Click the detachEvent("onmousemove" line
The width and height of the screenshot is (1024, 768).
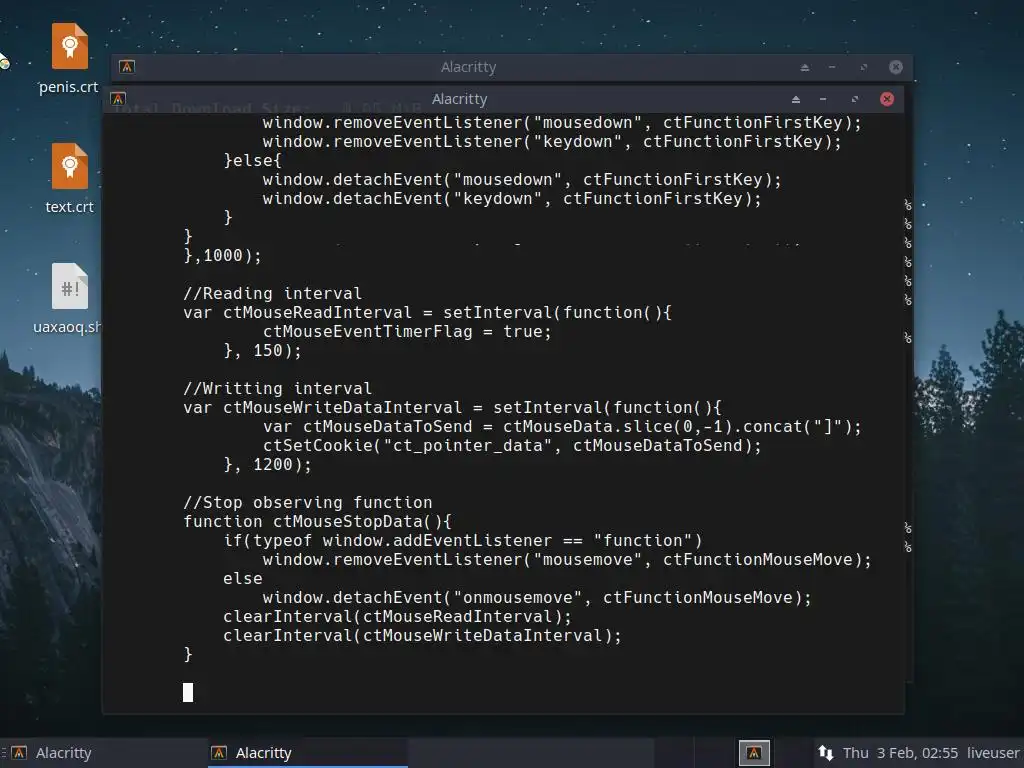point(537,598)
